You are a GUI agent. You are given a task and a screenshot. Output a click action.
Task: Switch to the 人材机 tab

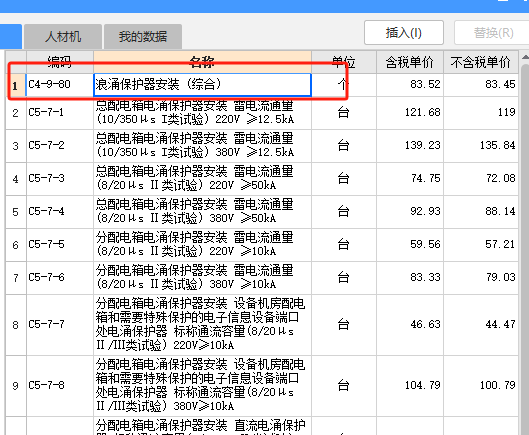pos(63,36)
